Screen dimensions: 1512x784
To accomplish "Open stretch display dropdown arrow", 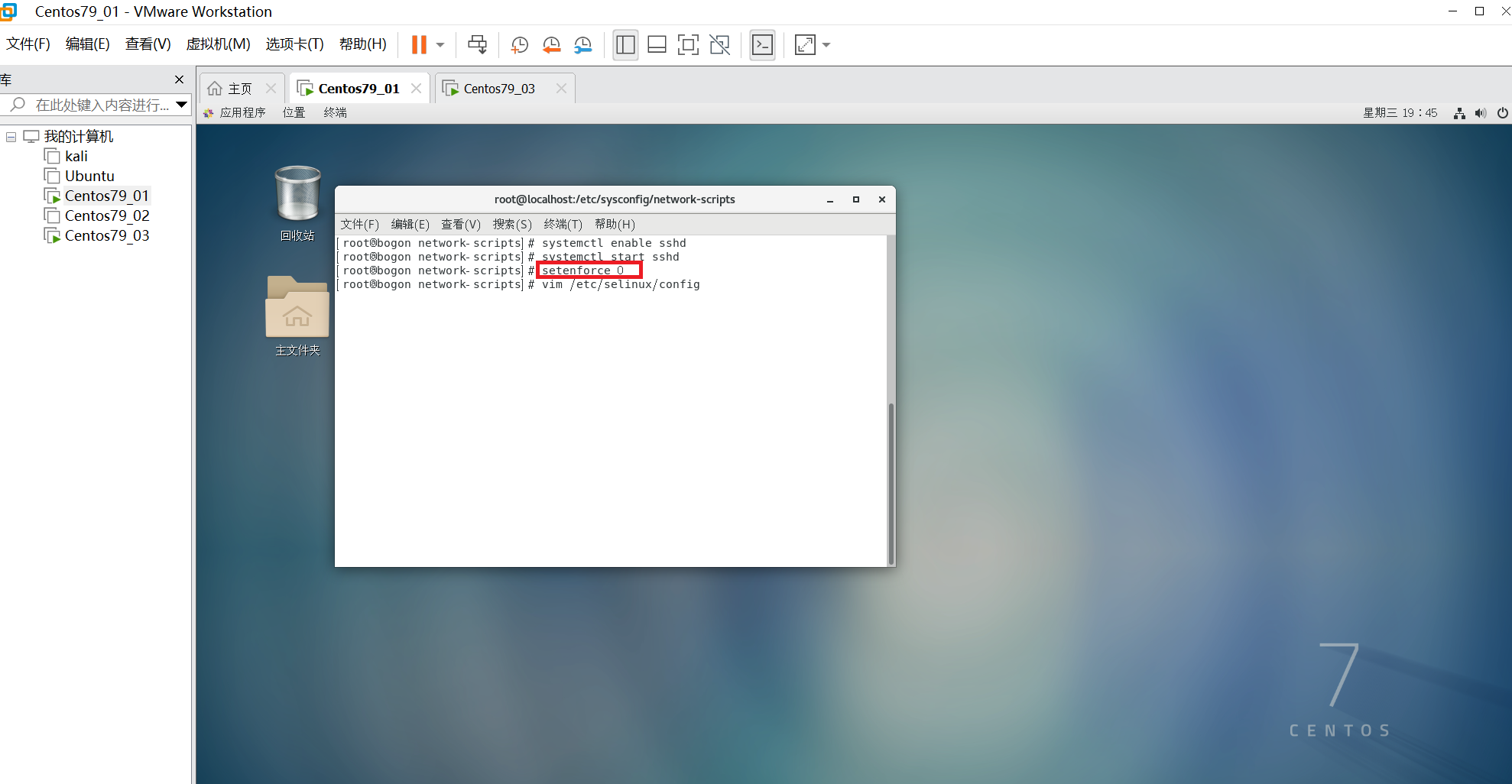I will (826, 45).
